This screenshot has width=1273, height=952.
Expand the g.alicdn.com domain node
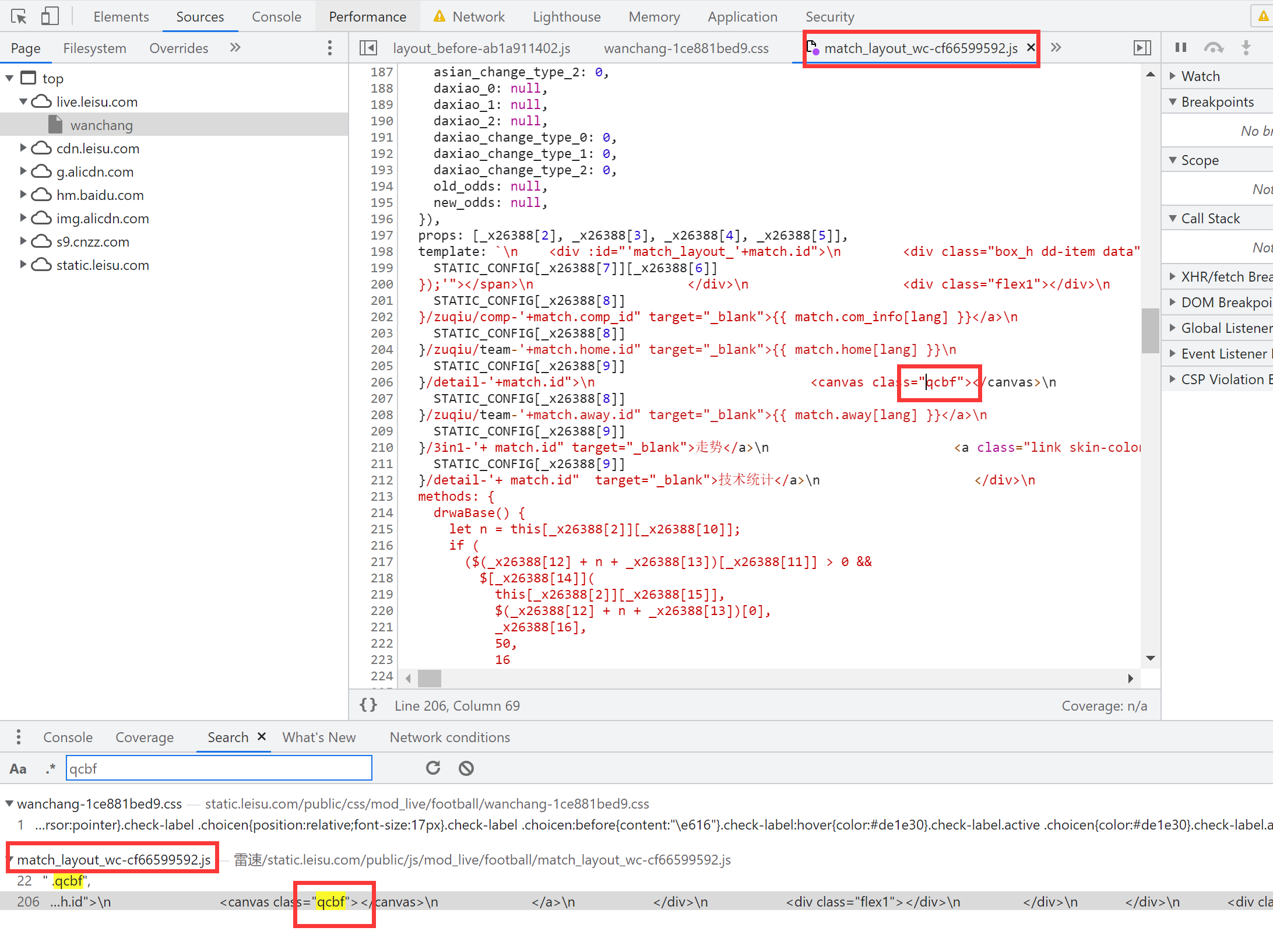(23, 171)
